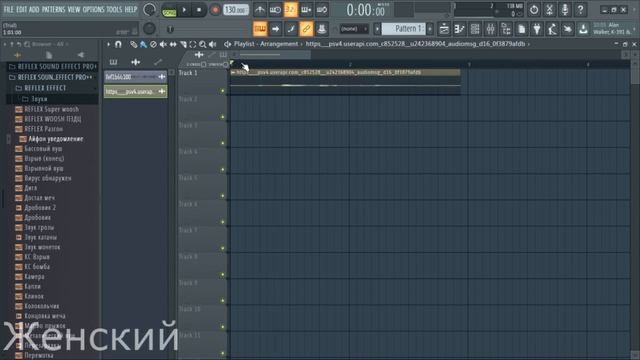Click the metronome icon in top toolbar

tap(260, 9)
